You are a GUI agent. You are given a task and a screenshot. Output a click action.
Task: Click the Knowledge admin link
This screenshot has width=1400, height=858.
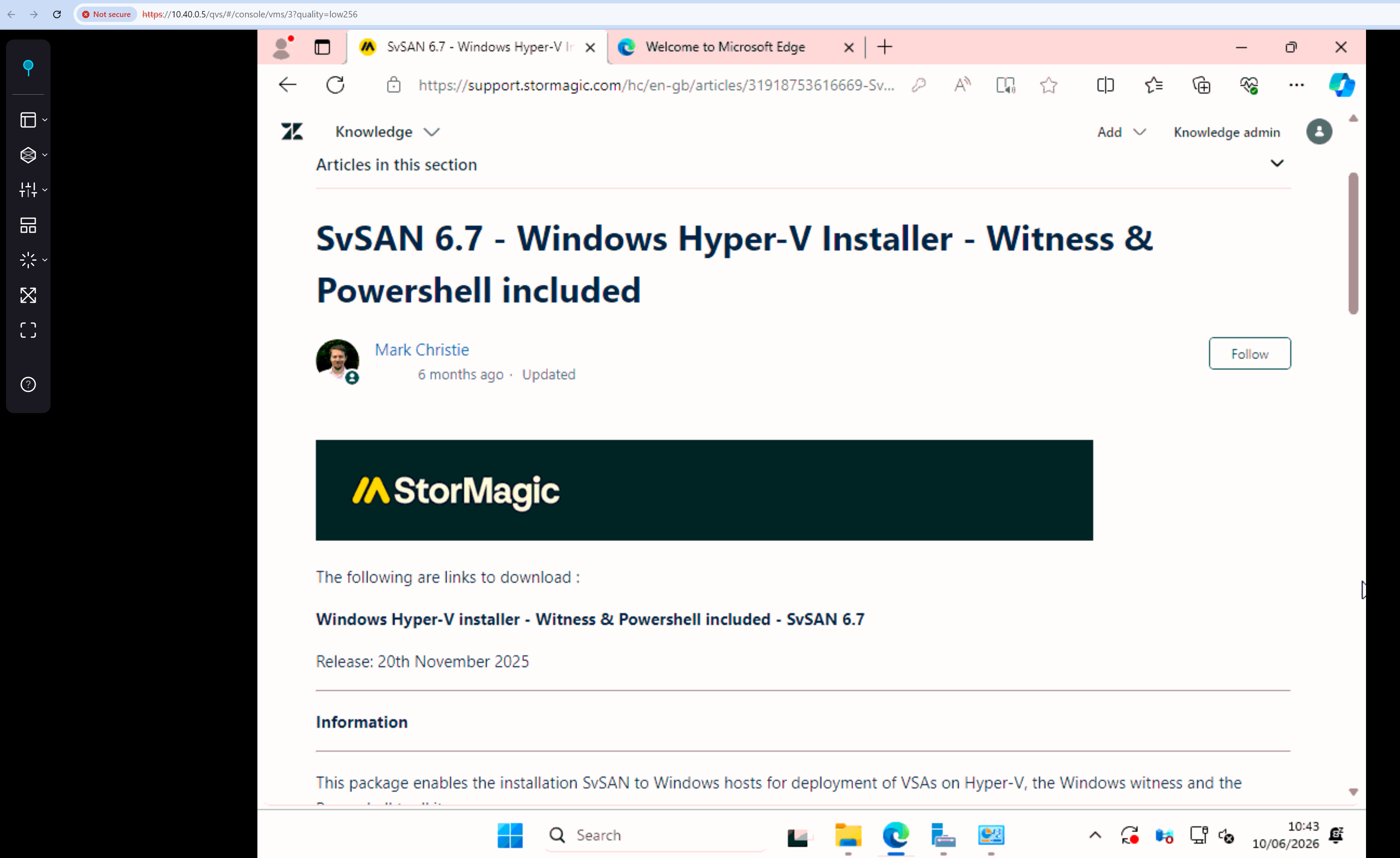click(1227, 132)
